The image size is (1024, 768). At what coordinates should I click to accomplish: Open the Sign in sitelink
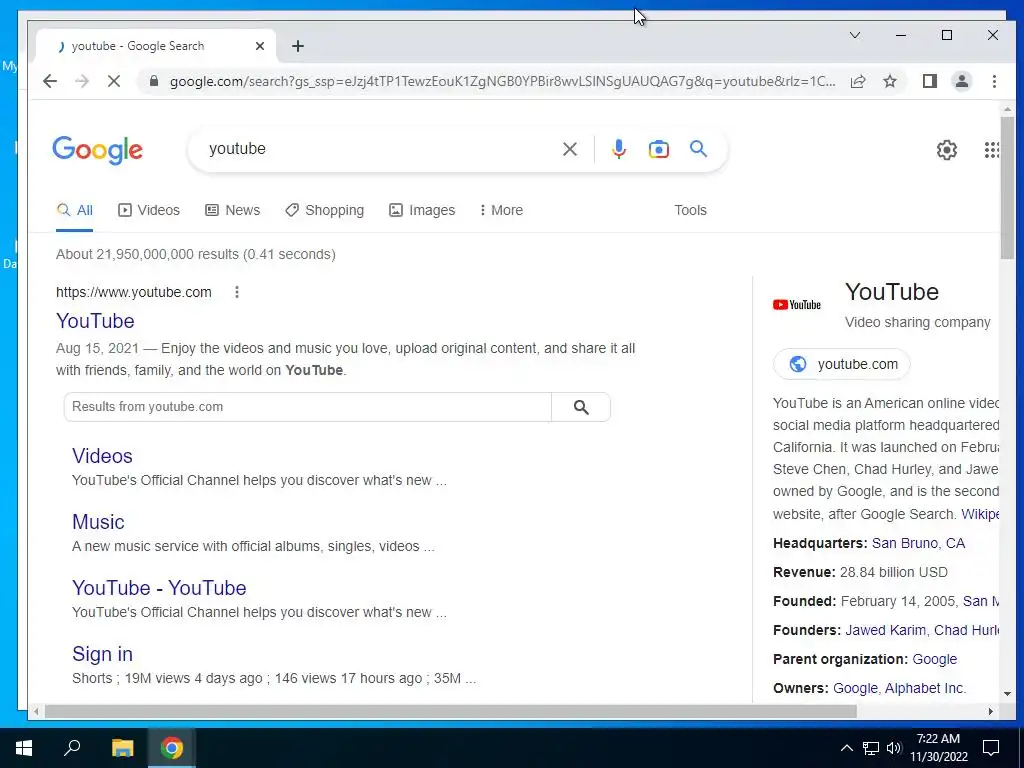(x=103, y=654)
